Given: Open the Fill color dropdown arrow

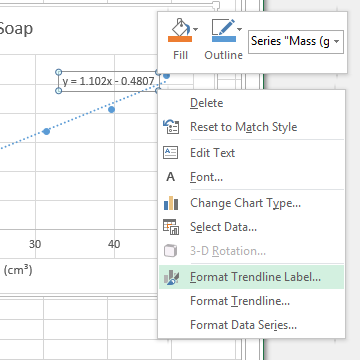Looking at the screenshot, I should (196, 30).
